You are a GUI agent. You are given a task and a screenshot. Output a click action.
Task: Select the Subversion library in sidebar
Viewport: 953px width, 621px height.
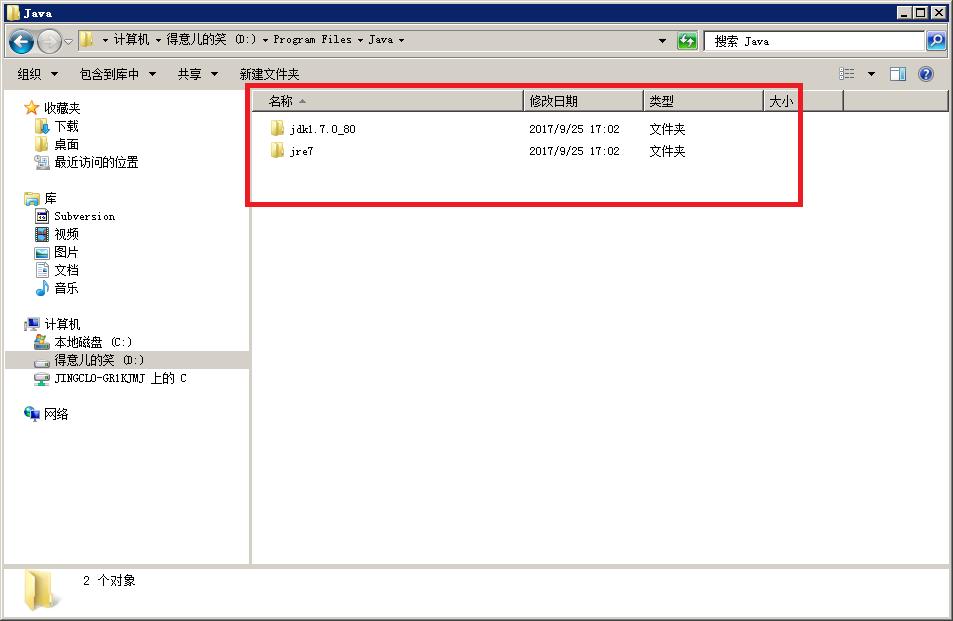(84, 216)
